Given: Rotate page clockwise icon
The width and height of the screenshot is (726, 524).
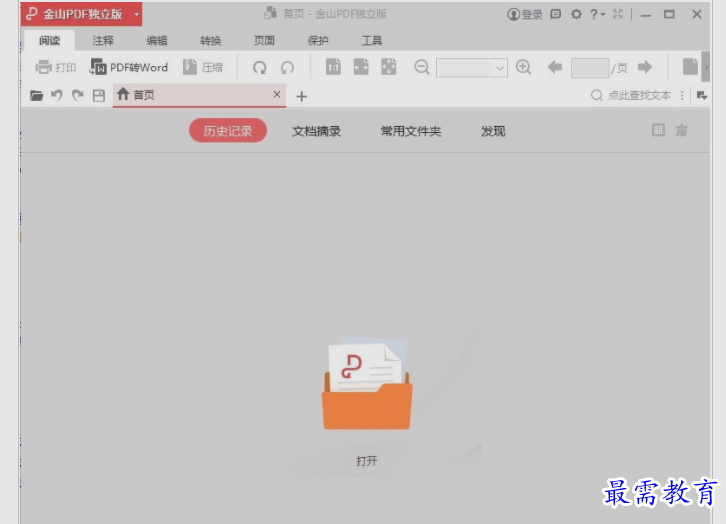Looking at the screenshot, I should tap(259, 68).
